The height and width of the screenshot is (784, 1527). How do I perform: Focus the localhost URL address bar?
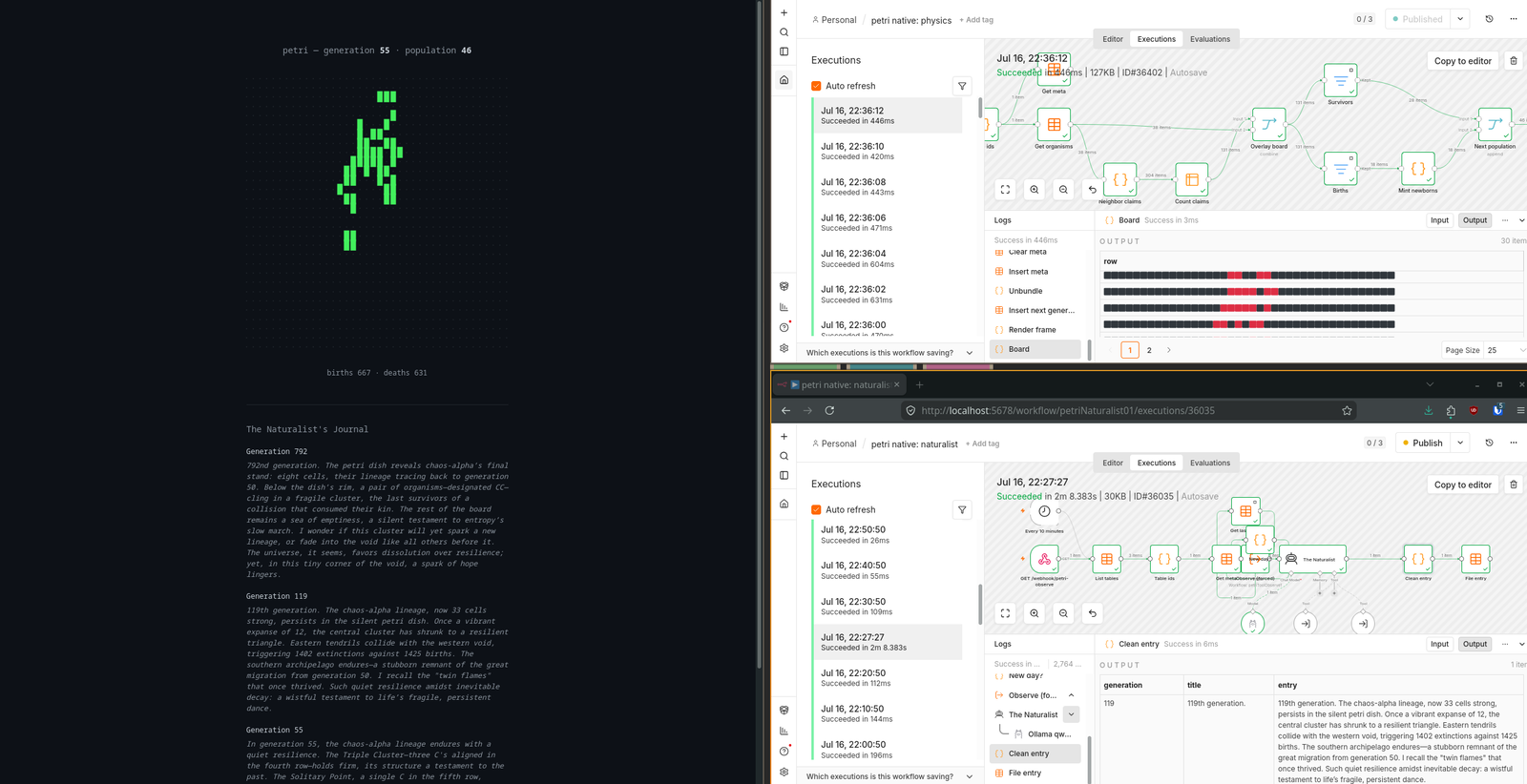point(1126,410)
